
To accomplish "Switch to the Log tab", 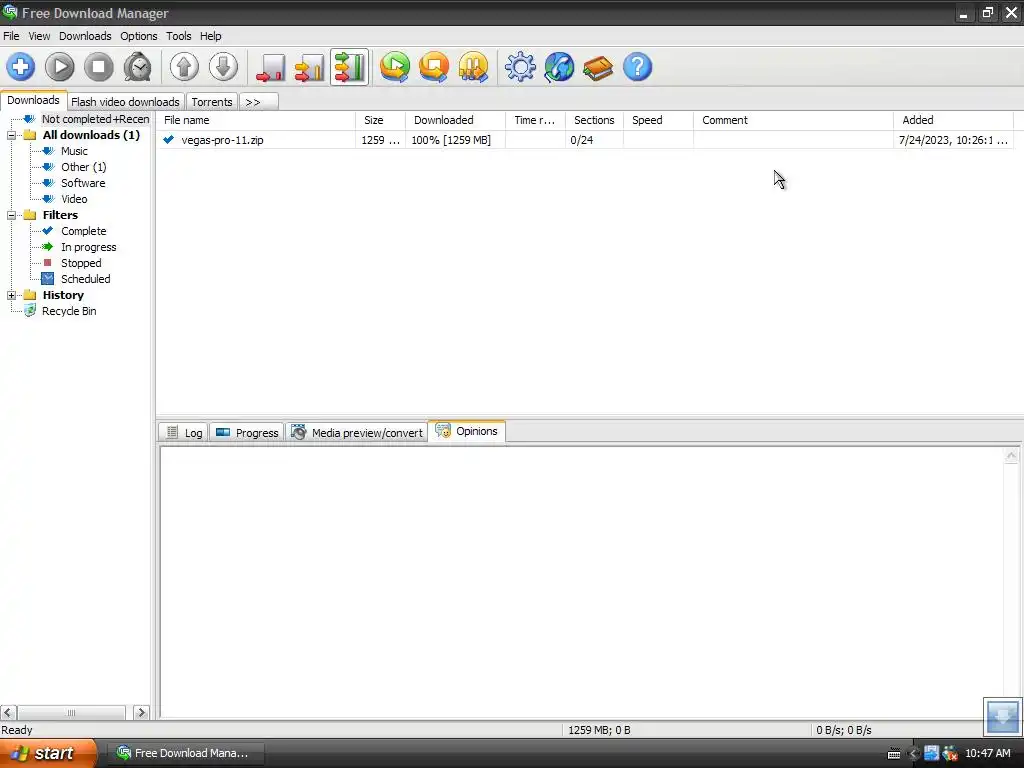I will [184, 432].
